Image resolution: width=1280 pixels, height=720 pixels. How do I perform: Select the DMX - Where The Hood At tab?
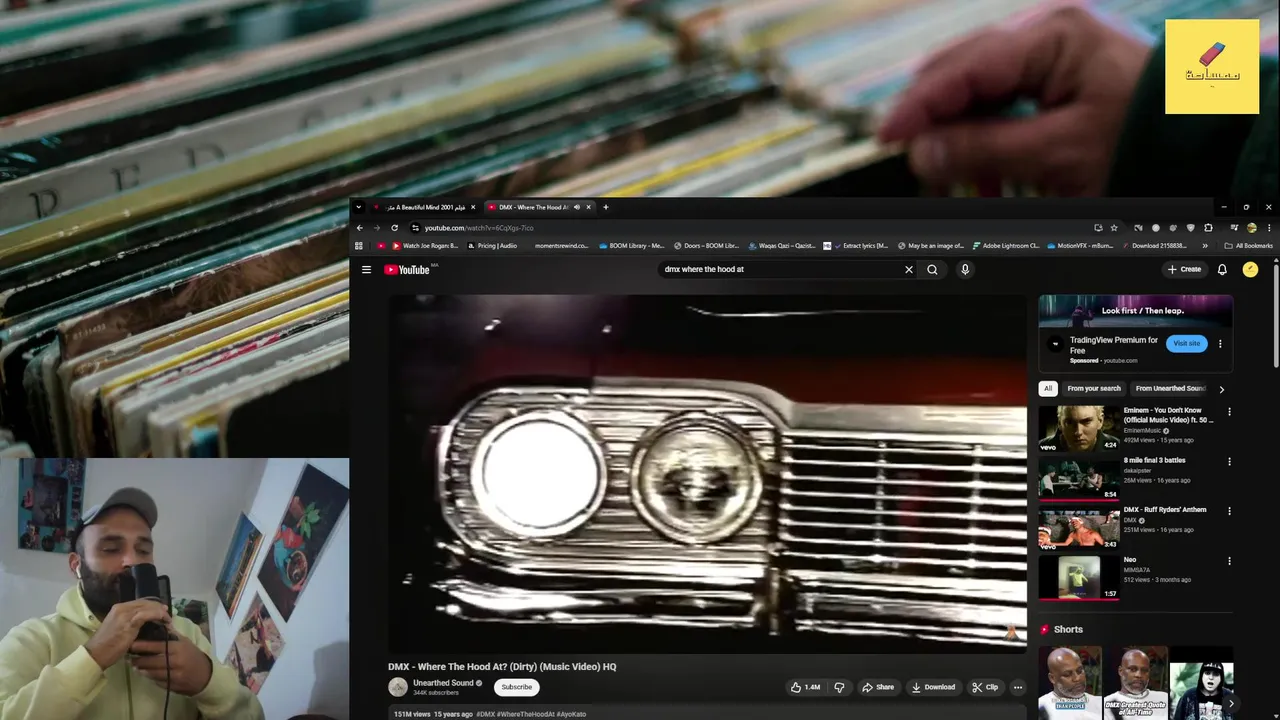pos(533,207)
